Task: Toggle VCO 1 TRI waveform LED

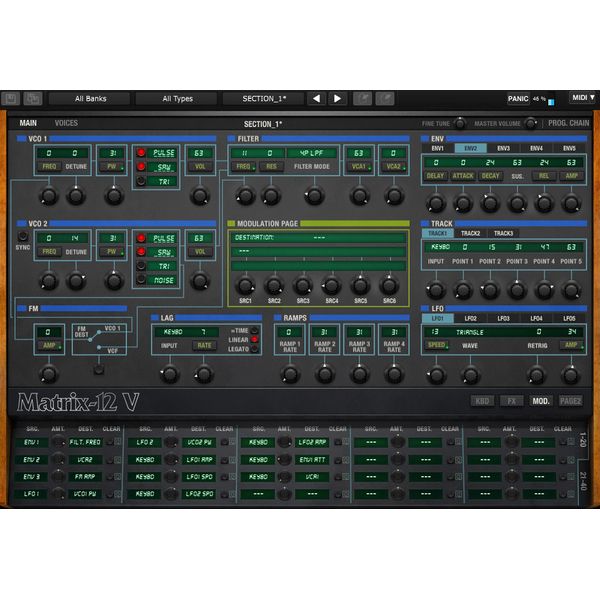Action: coord(141,181)
